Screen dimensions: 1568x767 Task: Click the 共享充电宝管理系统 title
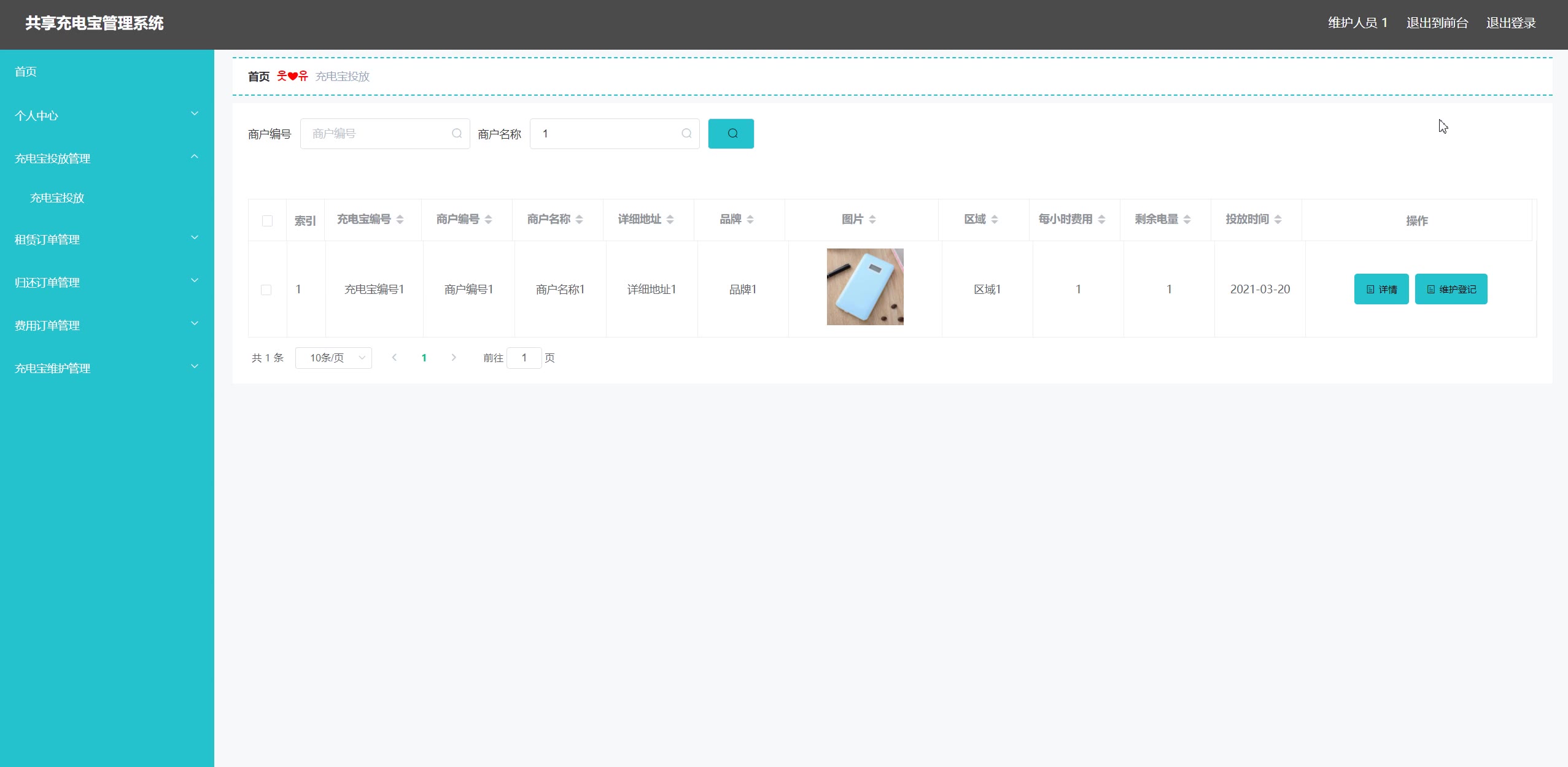point(95,23)
